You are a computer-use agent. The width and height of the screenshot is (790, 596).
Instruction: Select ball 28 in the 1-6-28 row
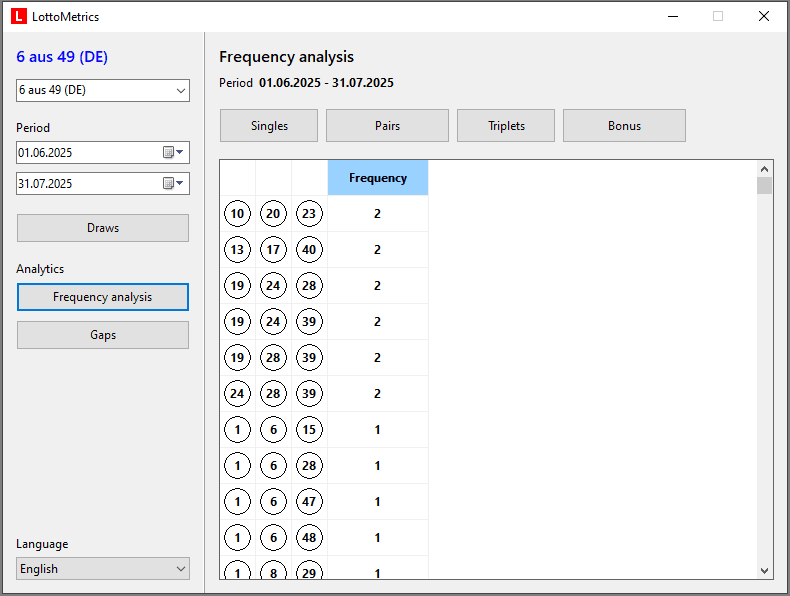pos(309,466)
